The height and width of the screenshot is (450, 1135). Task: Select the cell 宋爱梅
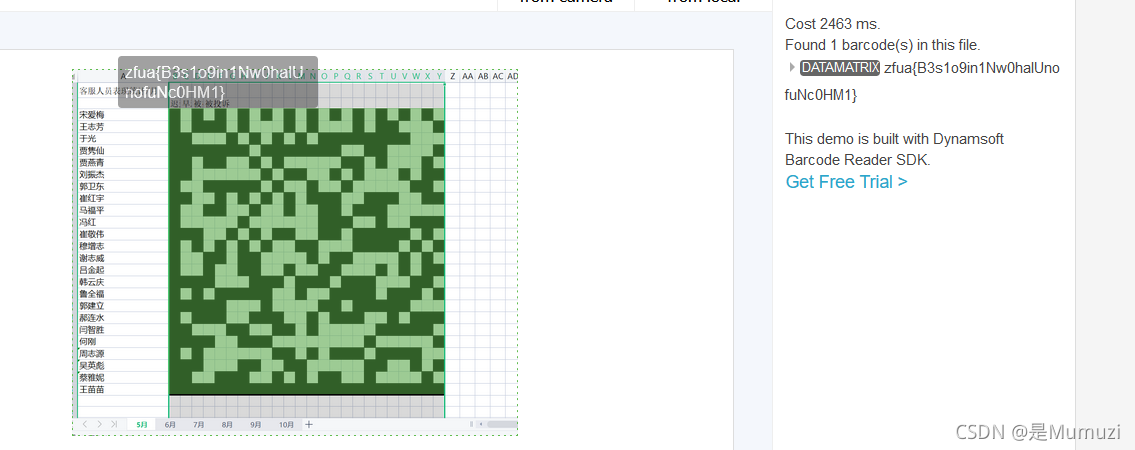point(123,115)
